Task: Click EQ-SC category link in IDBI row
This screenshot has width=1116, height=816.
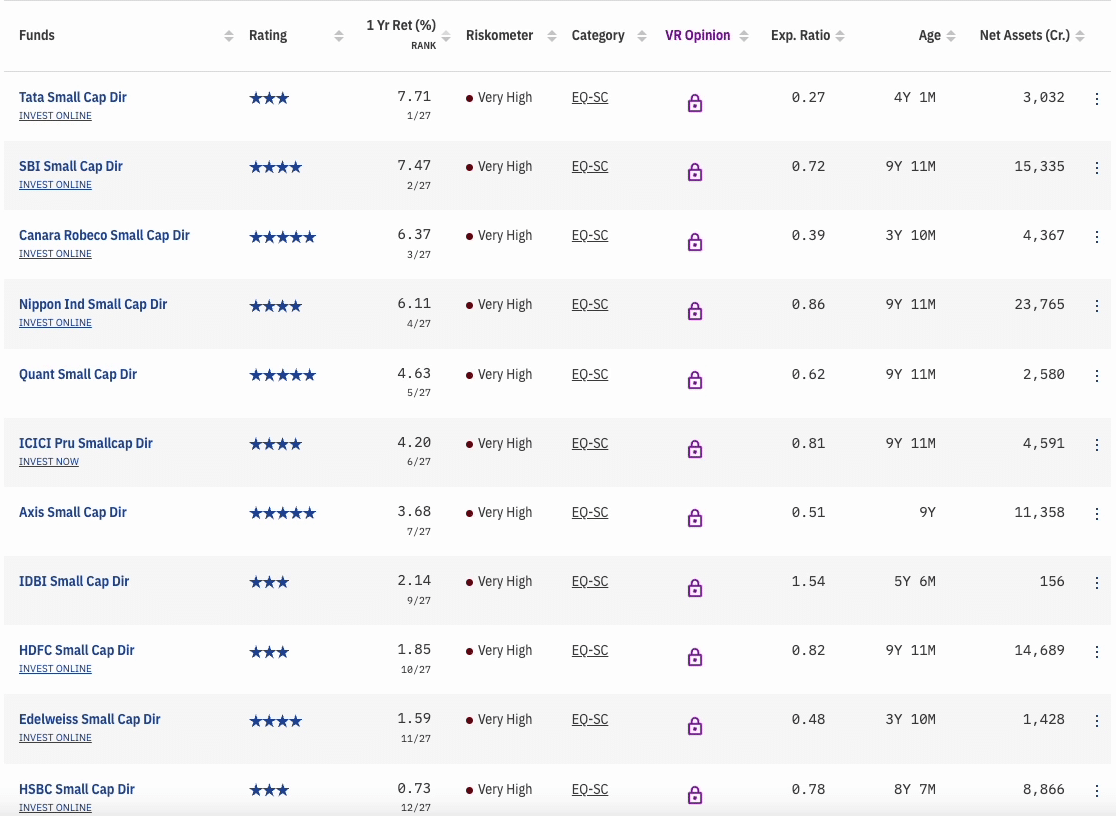Action: tap(589, 582)
